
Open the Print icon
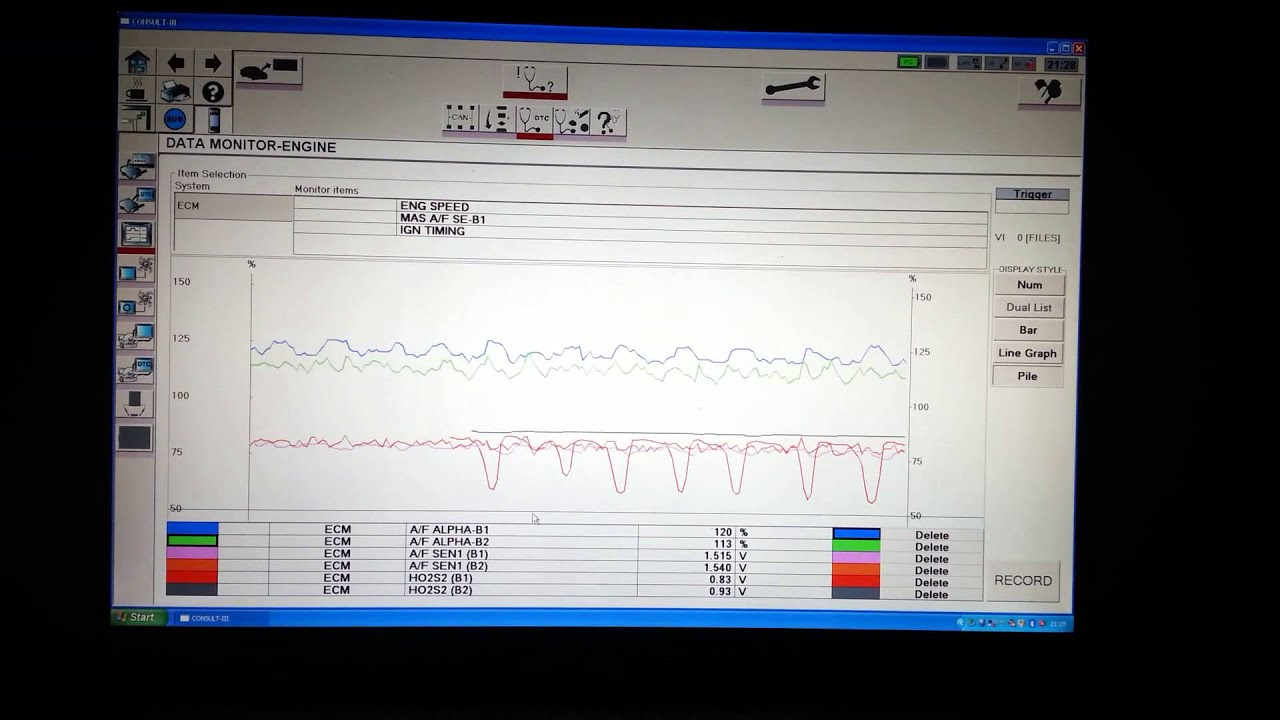click(176, 92)
